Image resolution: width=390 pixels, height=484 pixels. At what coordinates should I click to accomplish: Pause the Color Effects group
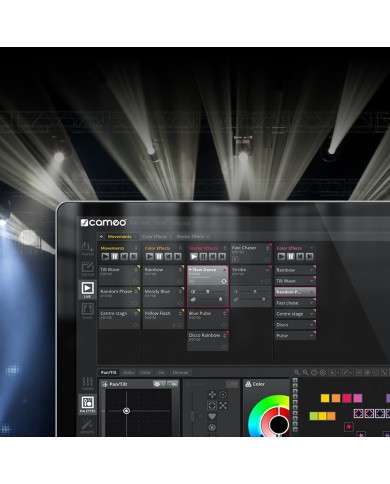tap(159, 256)
